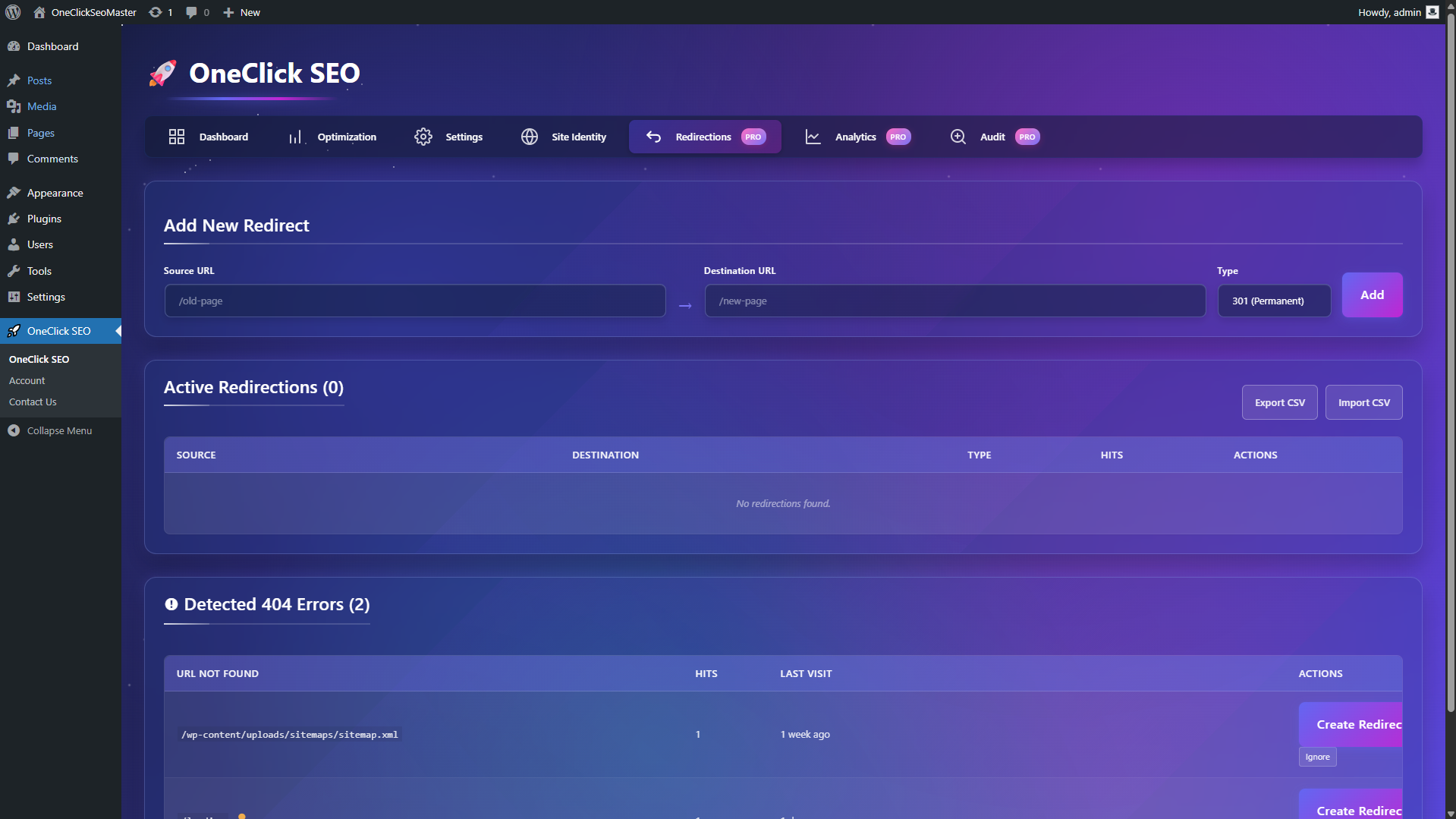Image resolution: width=1456 pixels, height=819 pixels.
Task: Collapse the OneClick SEO sidebar arrow
Action: pyautogui.click(x=118, y=331)
